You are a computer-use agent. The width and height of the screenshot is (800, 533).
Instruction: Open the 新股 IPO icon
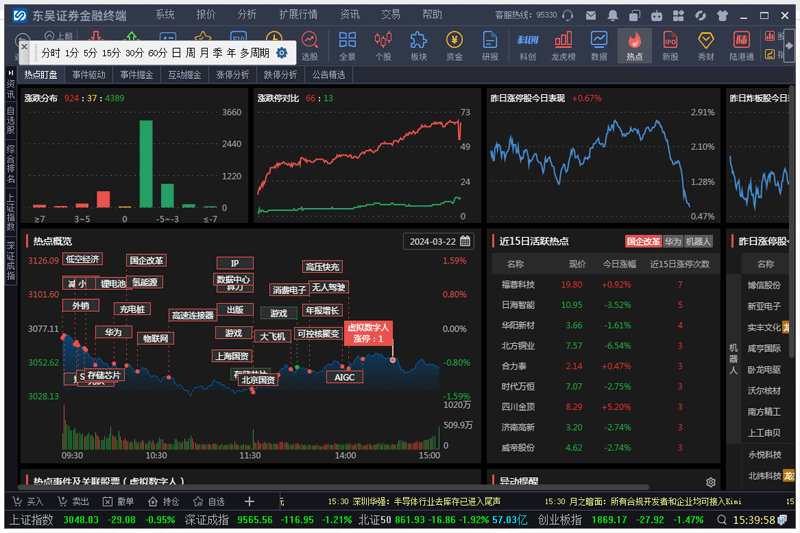click(670, 45)
